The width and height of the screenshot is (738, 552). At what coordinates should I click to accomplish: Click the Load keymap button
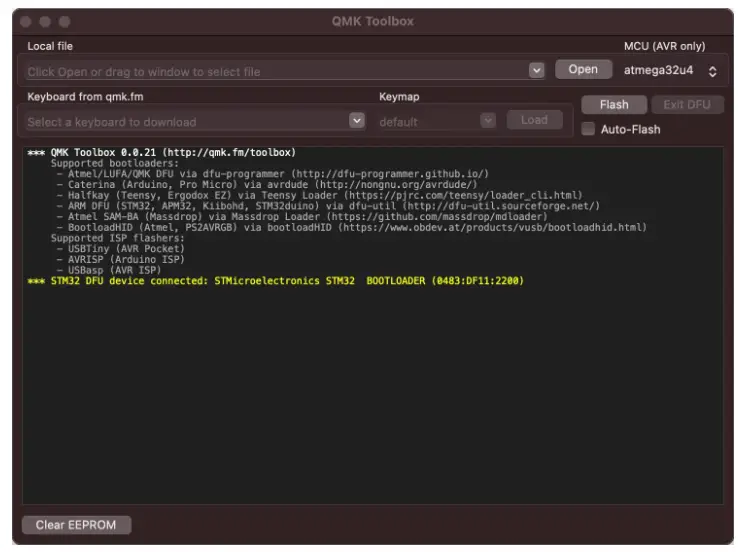534,120
